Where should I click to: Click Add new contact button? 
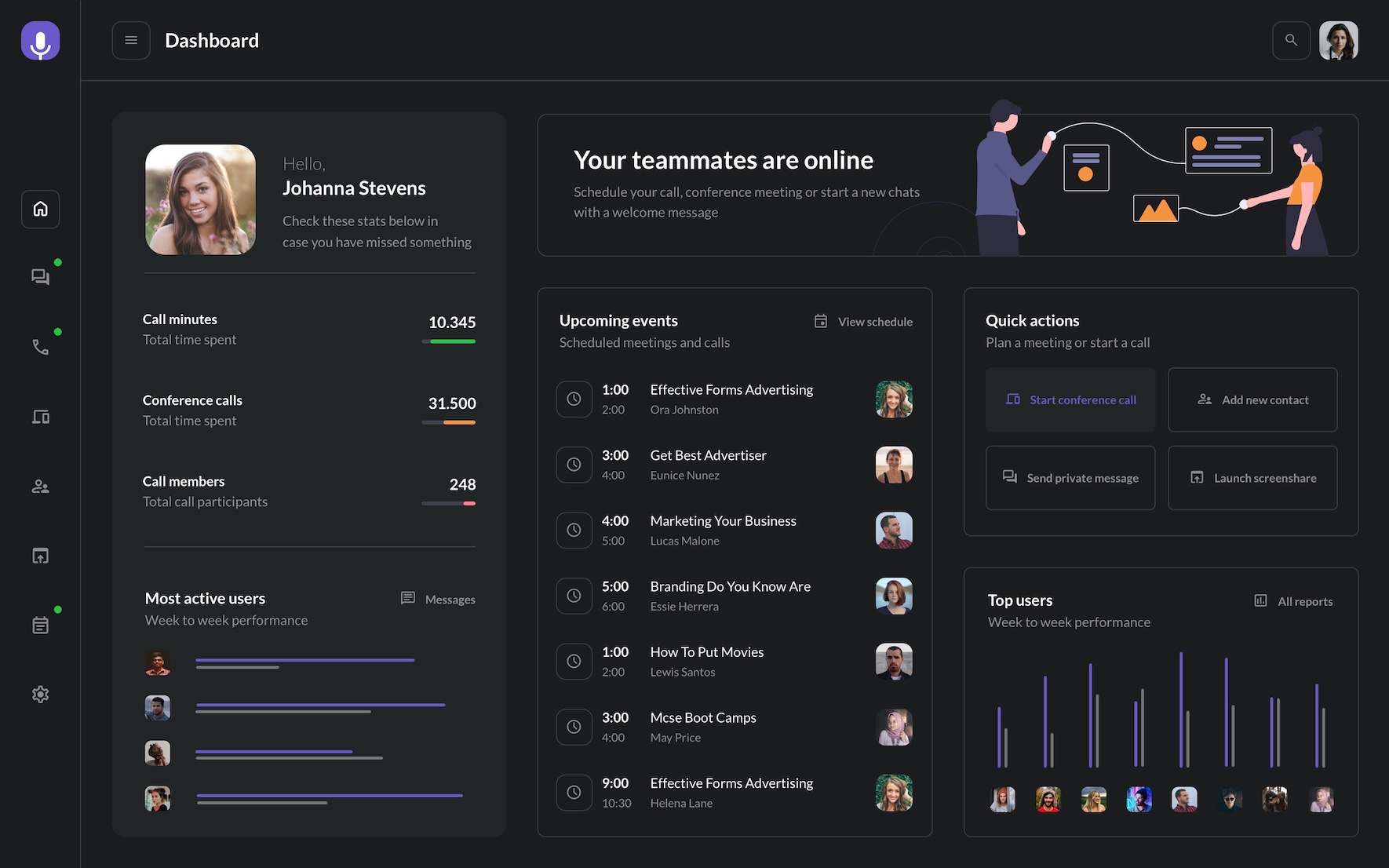(1252, 399)
